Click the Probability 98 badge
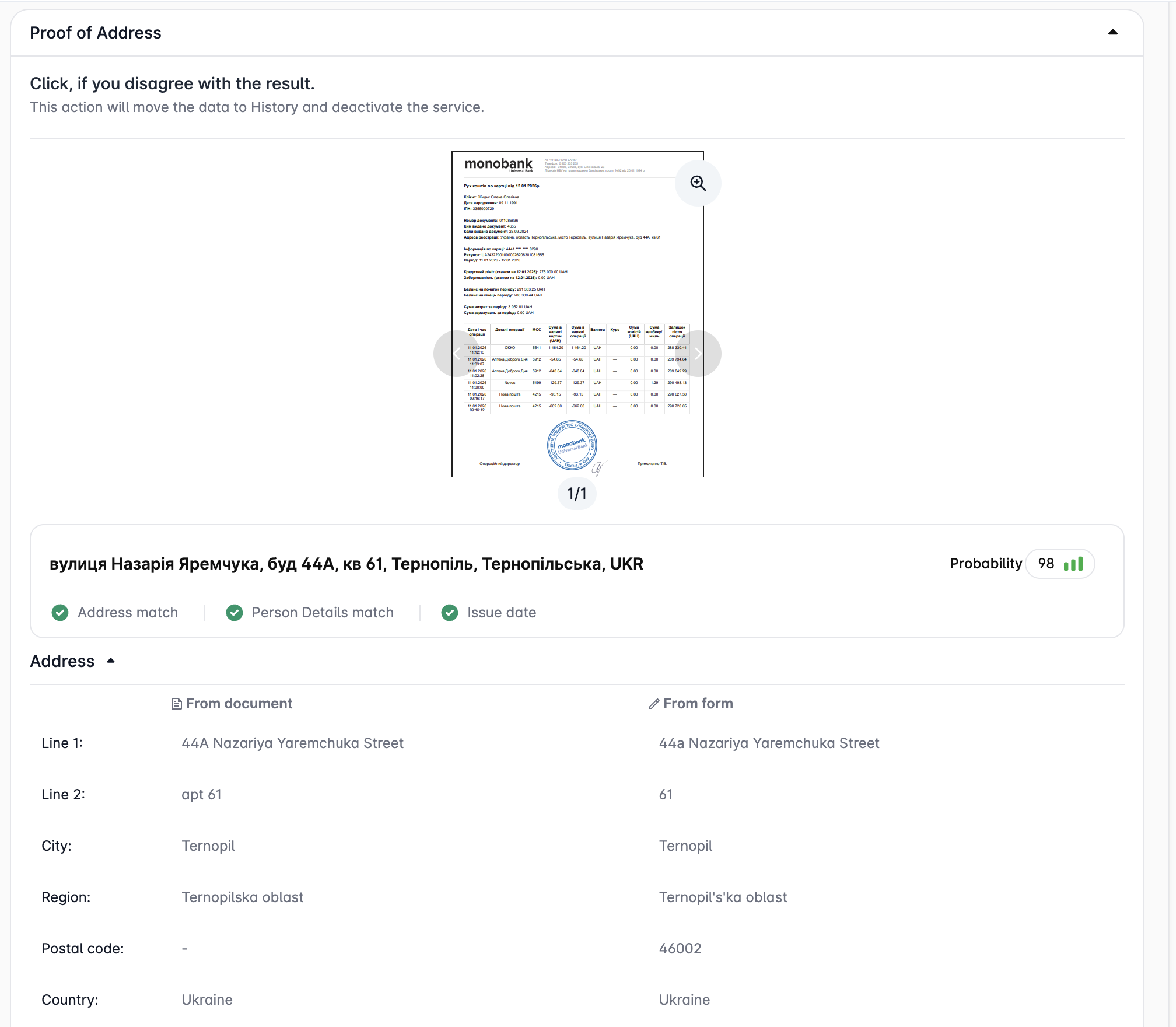1176x1027 pixels. [x=1059, y=564]
